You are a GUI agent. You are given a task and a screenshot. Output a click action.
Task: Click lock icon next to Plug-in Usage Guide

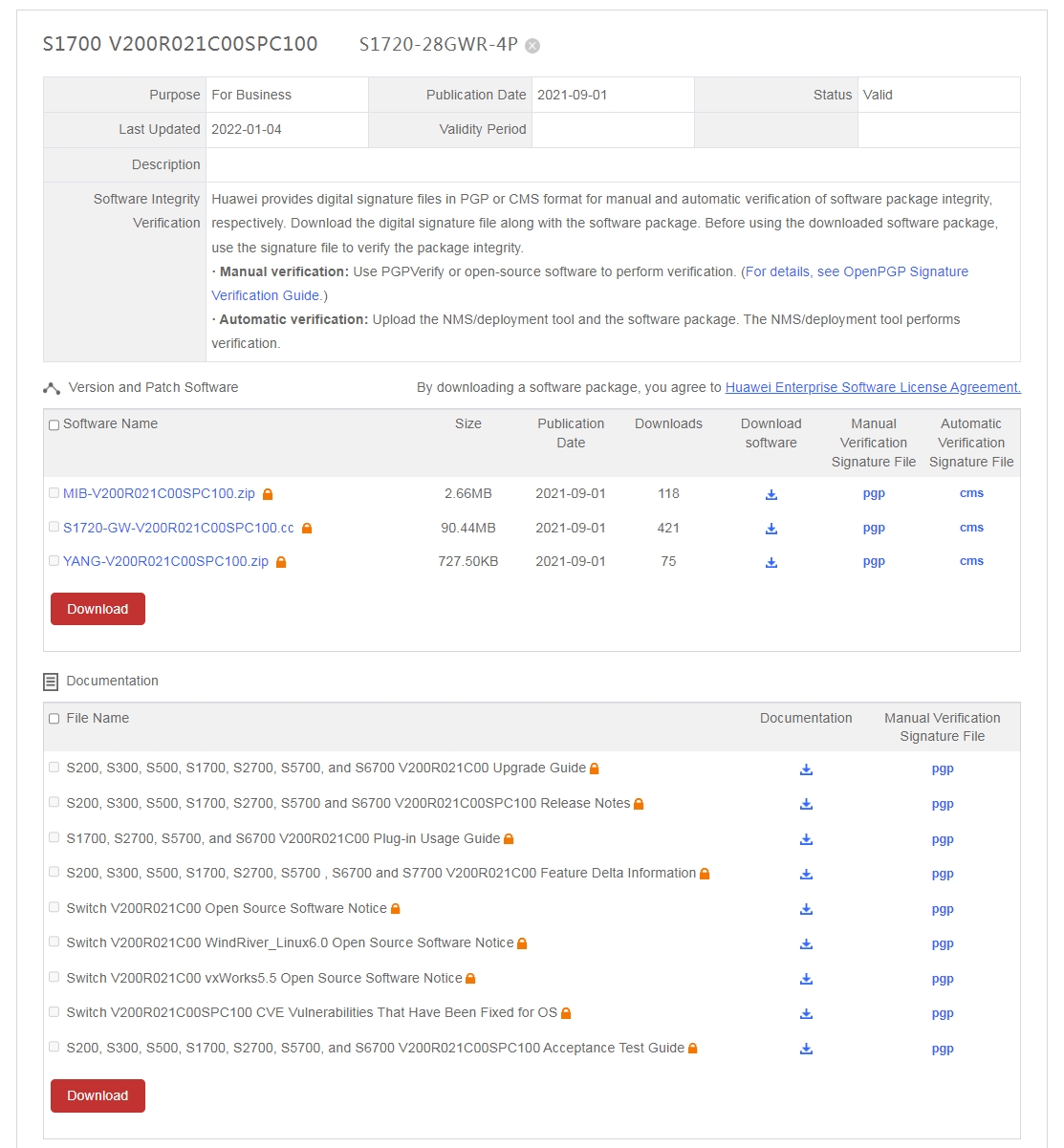(x=509, y=839)
